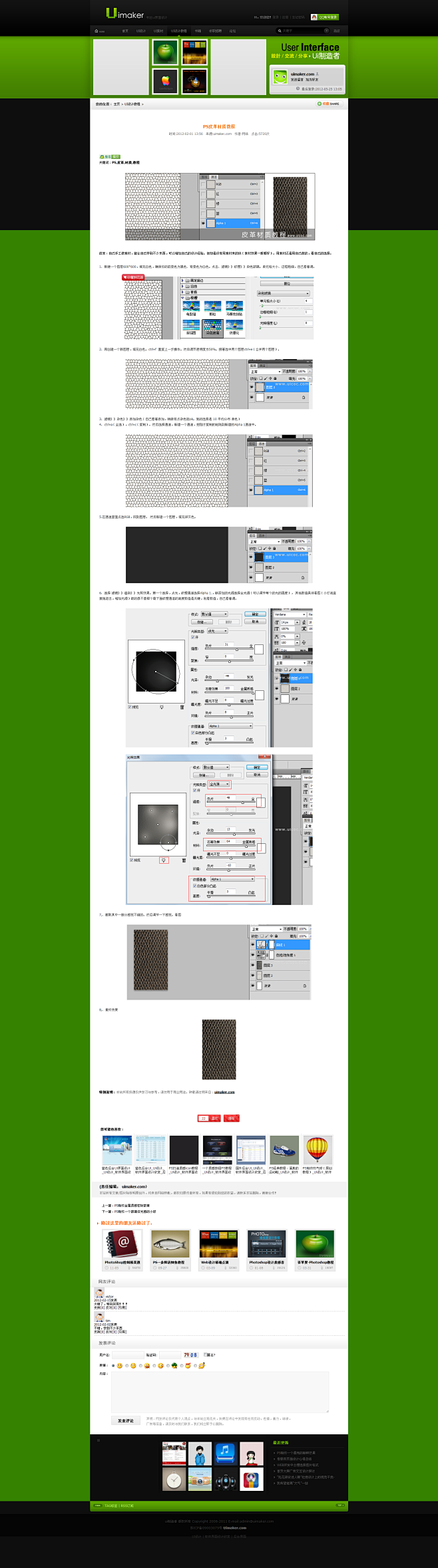Open the hot air balloon tutorial thumbnail
Image resolution: width=438 pixels, height=1568 pixels.
[x=318, y=1150]
